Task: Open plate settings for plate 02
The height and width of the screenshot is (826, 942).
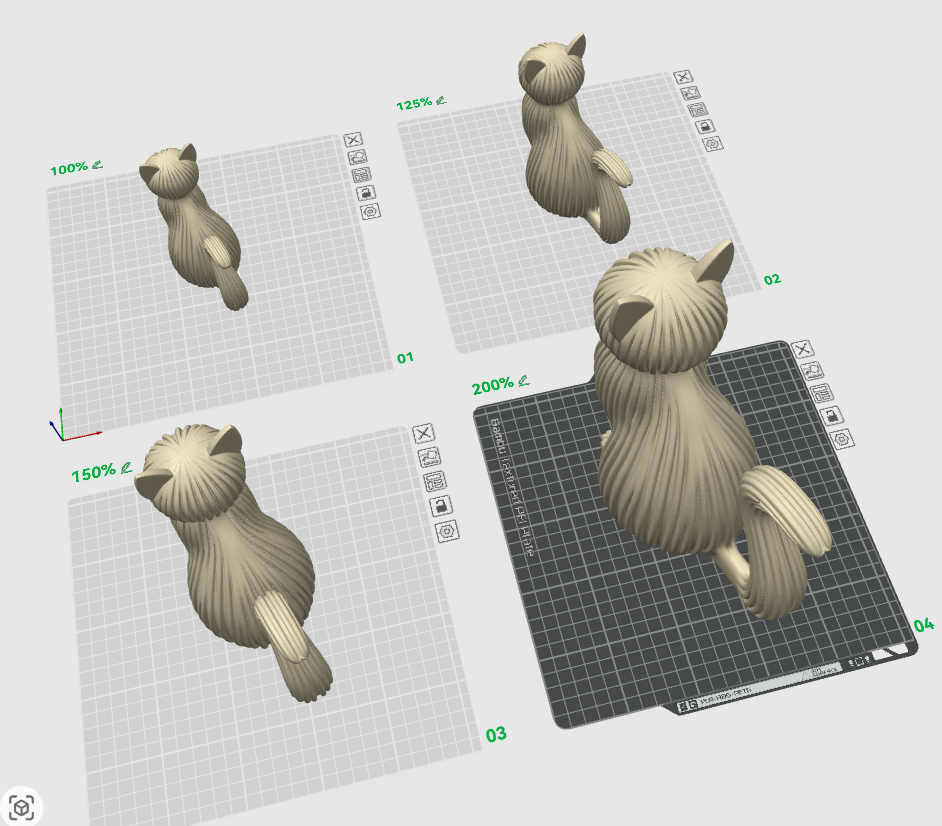Action: pyautogui.click(x=713, y=144)
